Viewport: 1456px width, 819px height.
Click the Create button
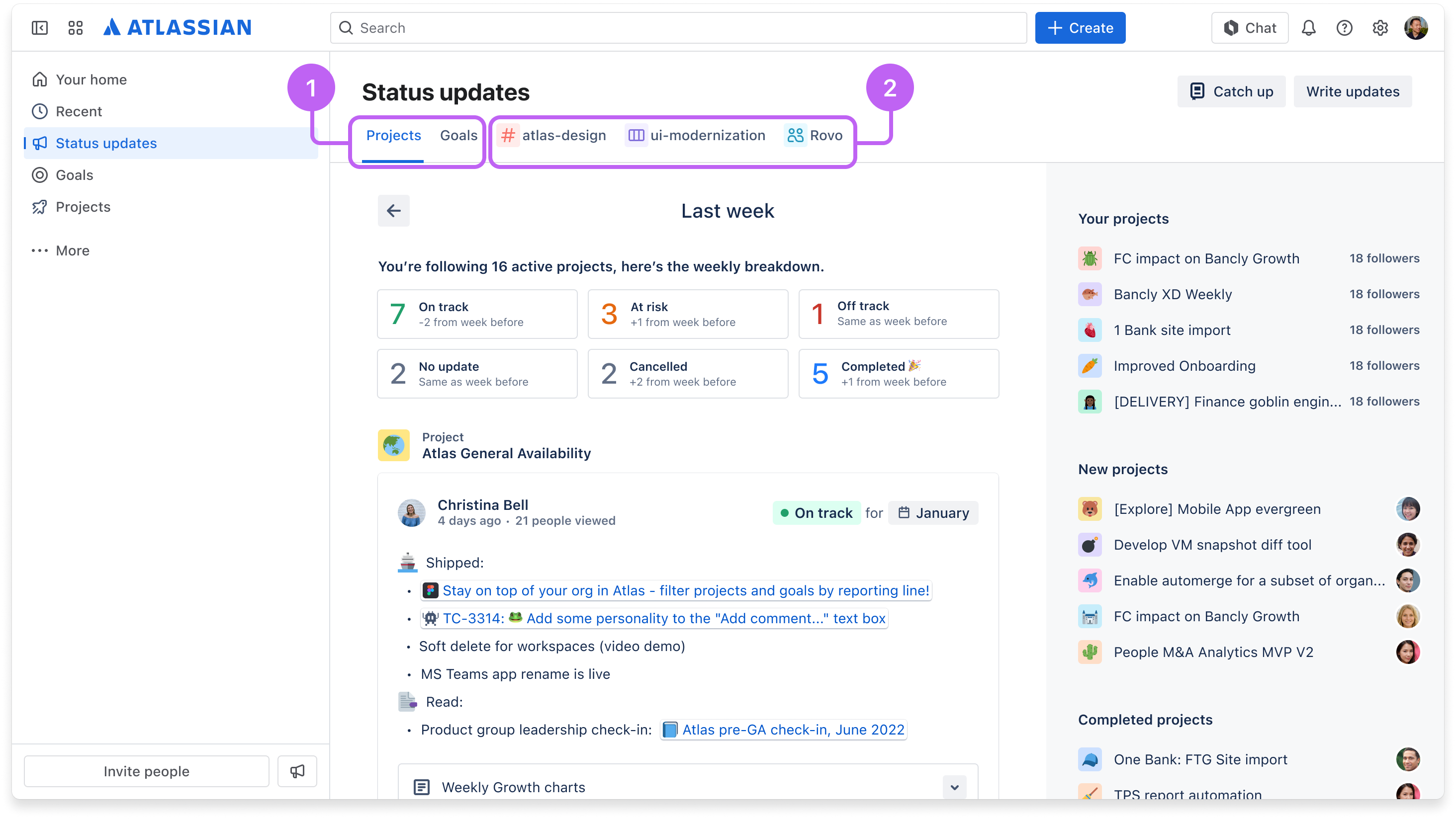[x=1080, y=28]
